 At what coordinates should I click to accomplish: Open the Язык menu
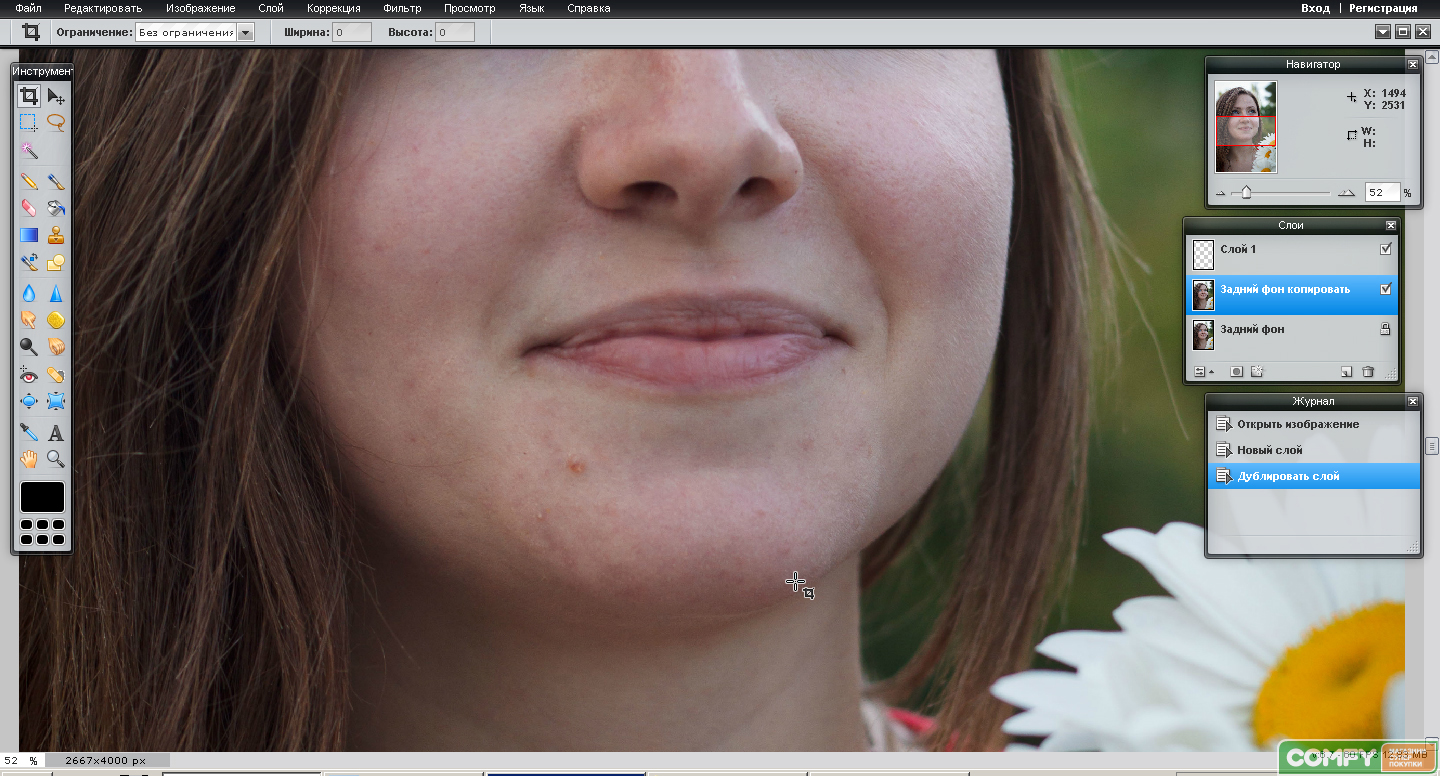[532, 8]
